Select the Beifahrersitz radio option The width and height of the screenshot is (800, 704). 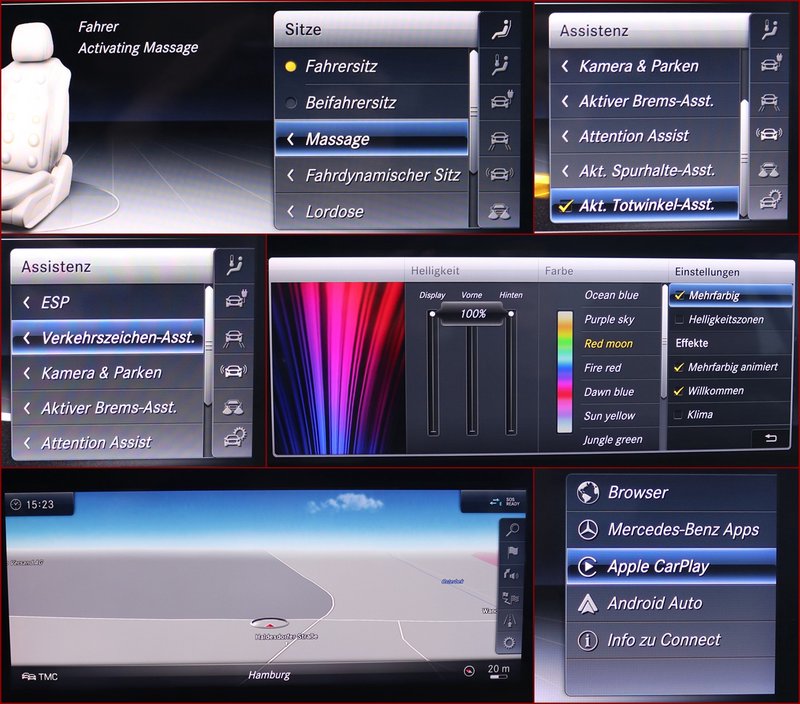point(290,103)
